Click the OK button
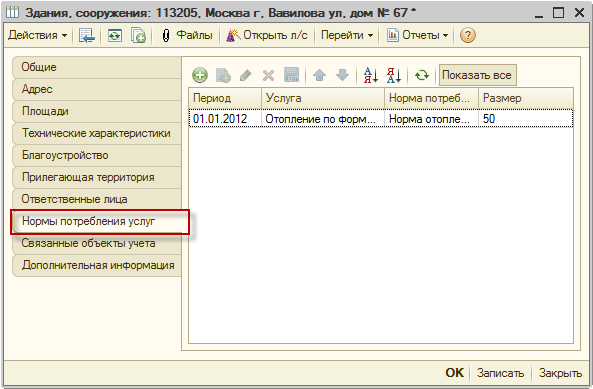Viewport: 593px width, 389px height. pyautogui.click(x=454, y=373)
